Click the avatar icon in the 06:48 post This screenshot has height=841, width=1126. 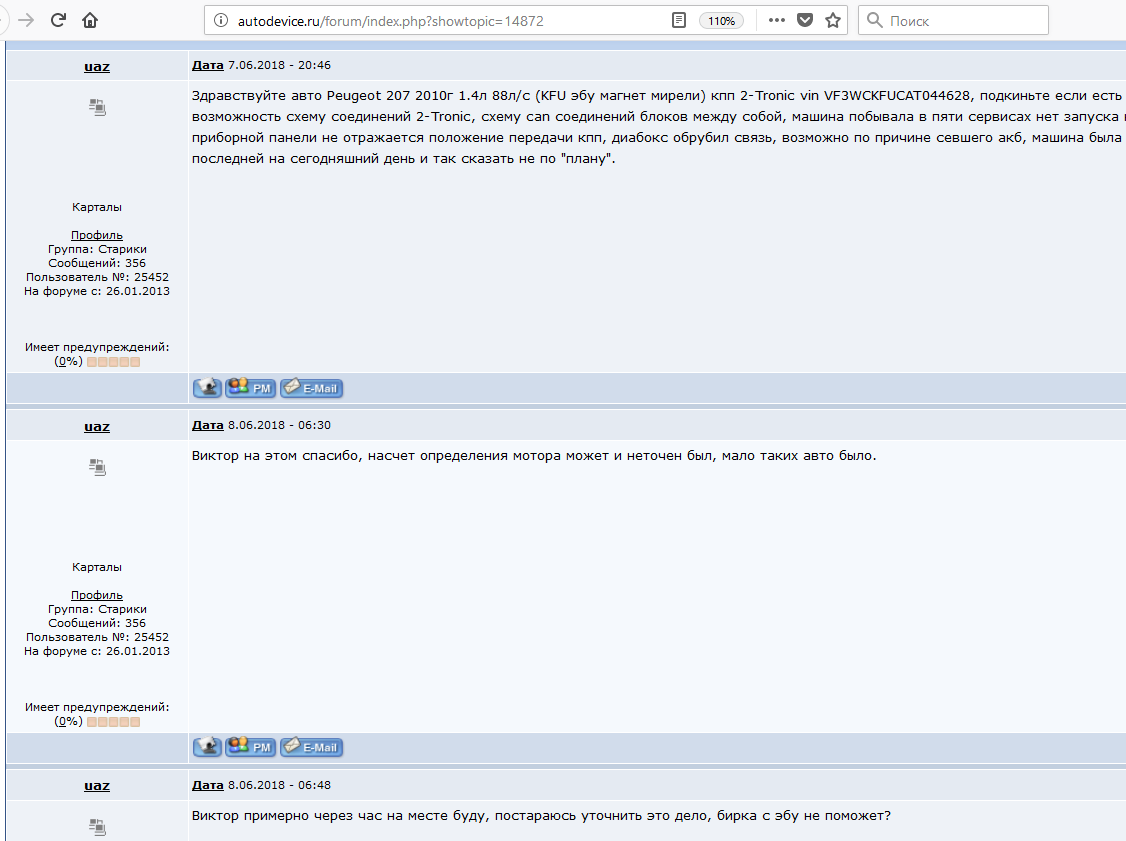point(98,827)
